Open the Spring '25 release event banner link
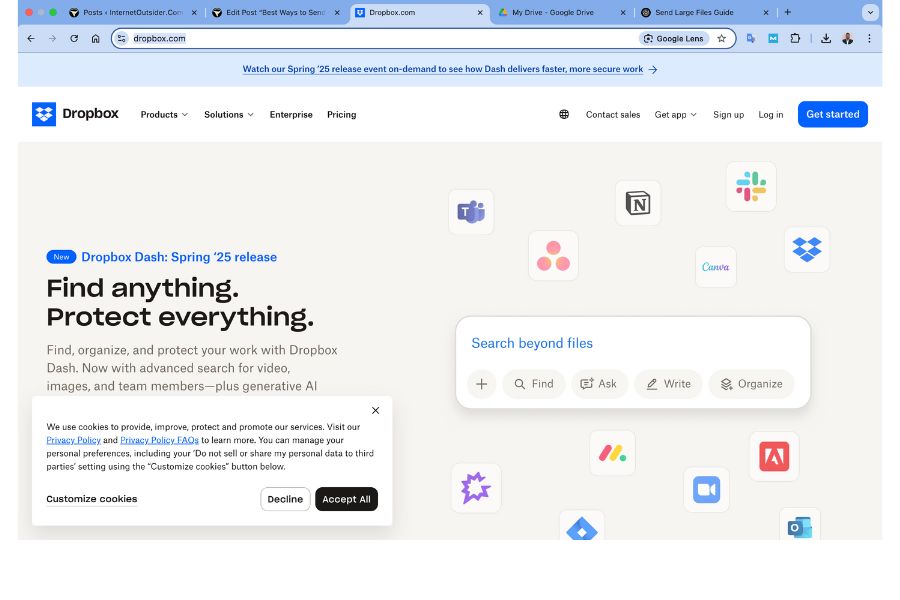This screenshot has height=600, width=900. pos(443,69)
